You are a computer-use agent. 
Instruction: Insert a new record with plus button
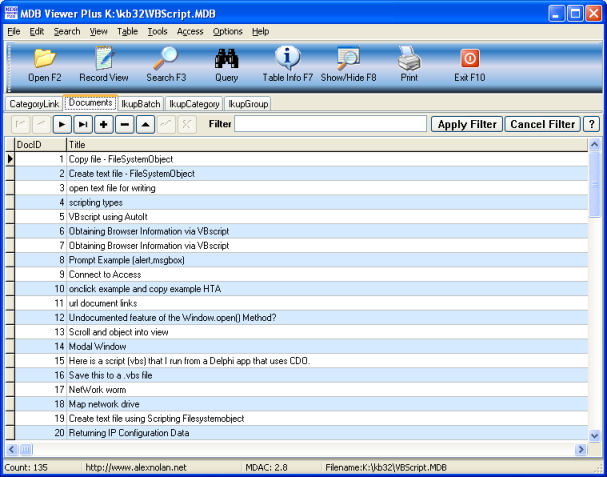pyautogui.click(x=103, y=124)
